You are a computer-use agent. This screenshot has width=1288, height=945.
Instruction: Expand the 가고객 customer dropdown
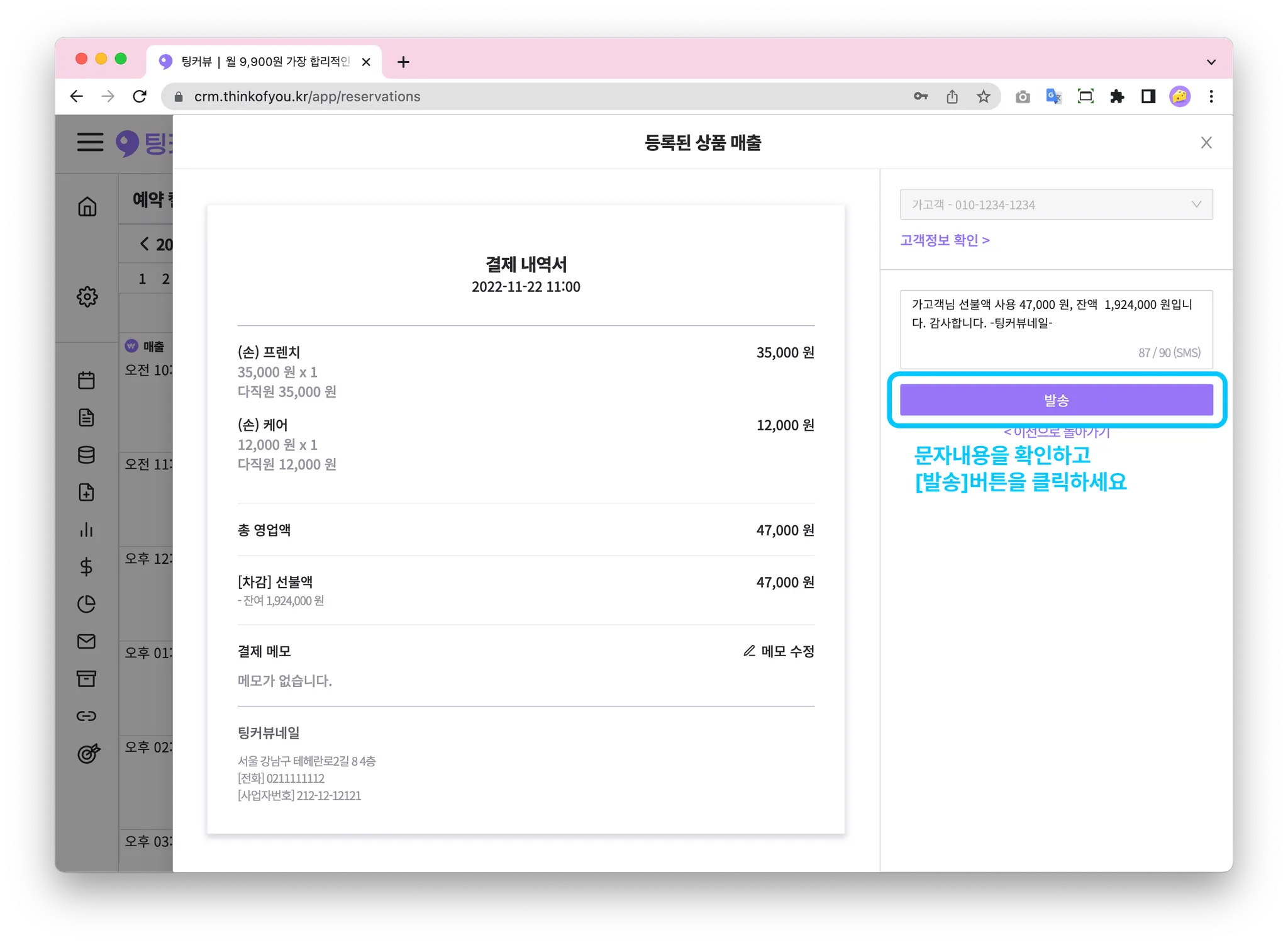pos(1056,204)
